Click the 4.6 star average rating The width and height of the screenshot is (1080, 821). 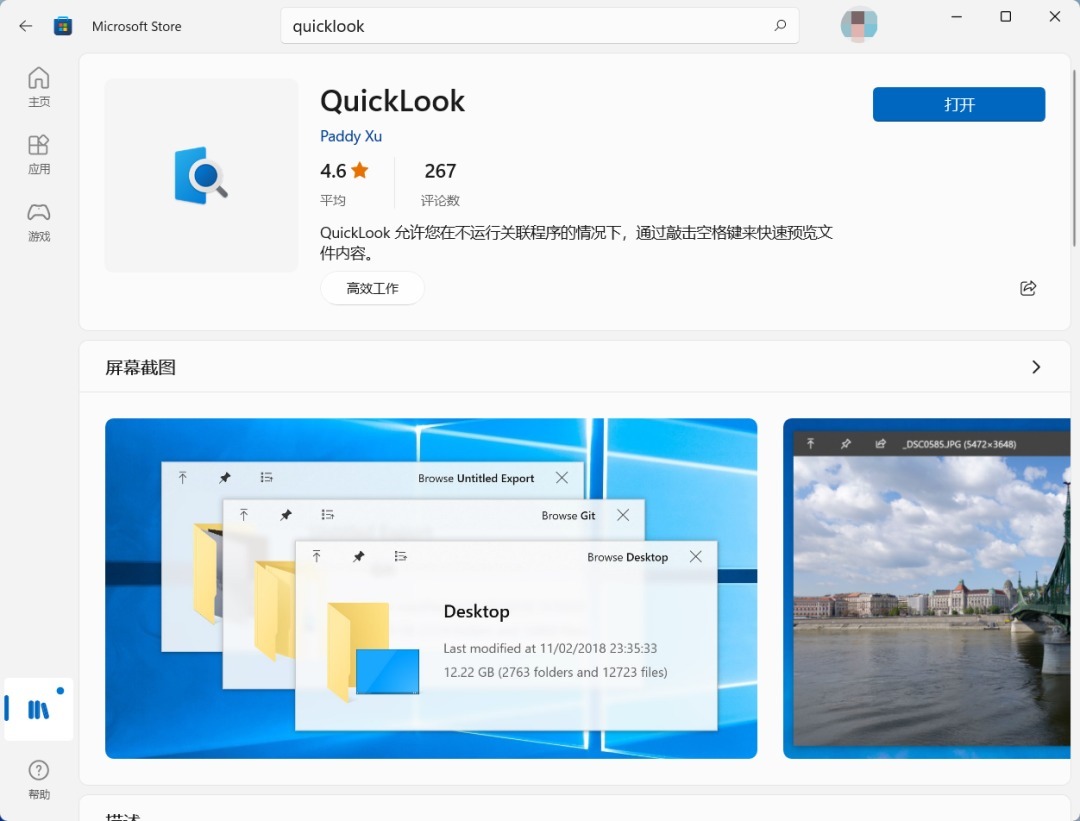[x=344, y=171]
